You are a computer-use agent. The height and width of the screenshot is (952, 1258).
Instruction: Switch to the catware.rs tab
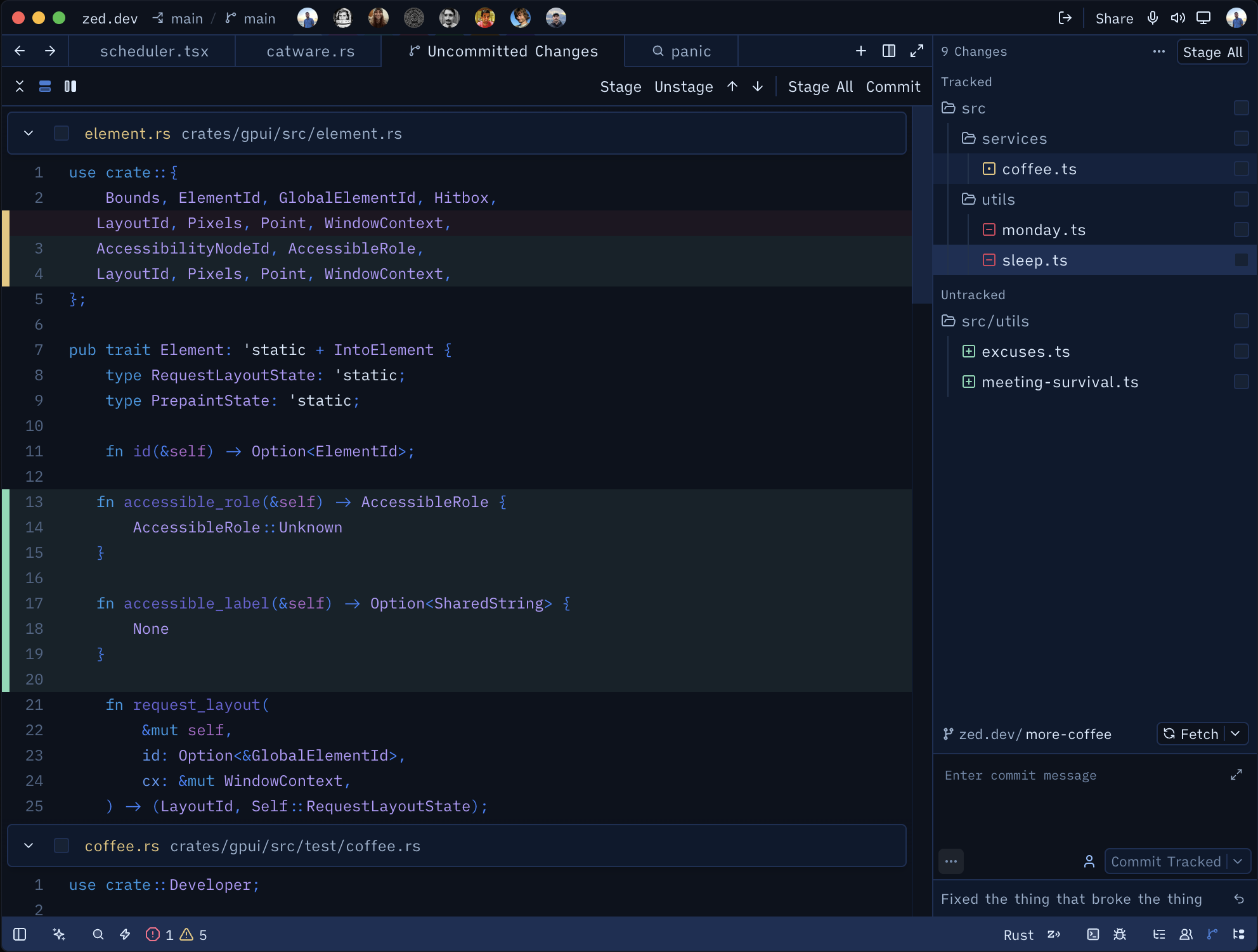pos(310,51)
